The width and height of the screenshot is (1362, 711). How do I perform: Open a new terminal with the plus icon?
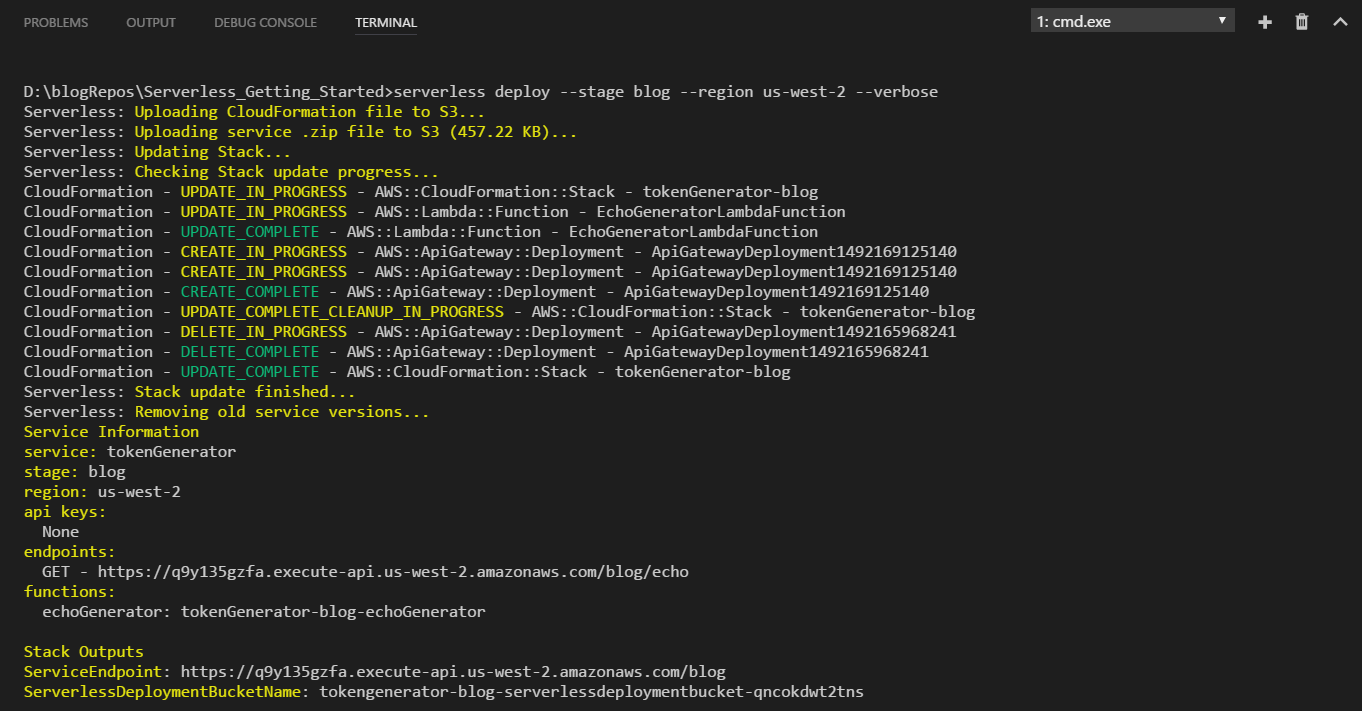[x=1264, y=22]
